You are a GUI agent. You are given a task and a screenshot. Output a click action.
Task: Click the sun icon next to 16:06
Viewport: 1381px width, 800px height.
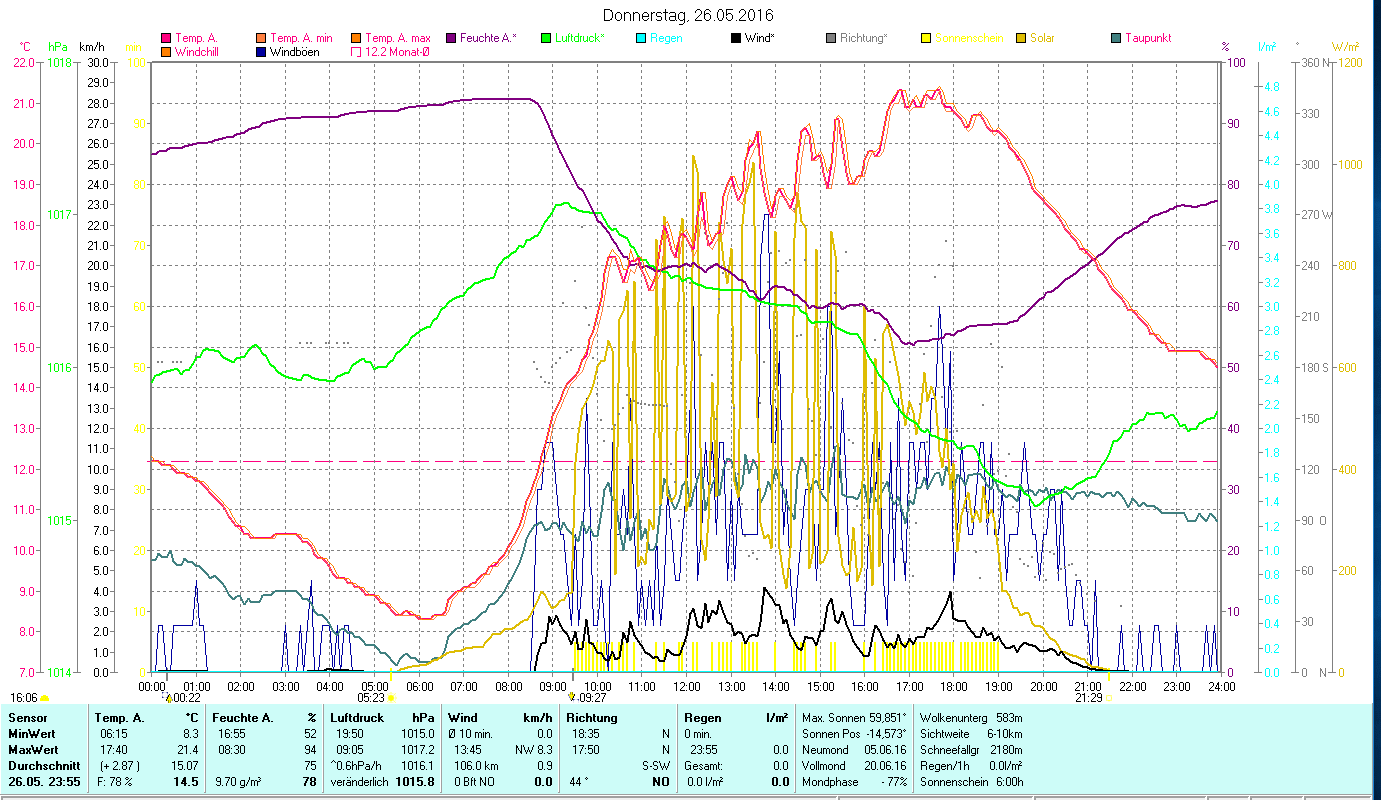(44, 698)
